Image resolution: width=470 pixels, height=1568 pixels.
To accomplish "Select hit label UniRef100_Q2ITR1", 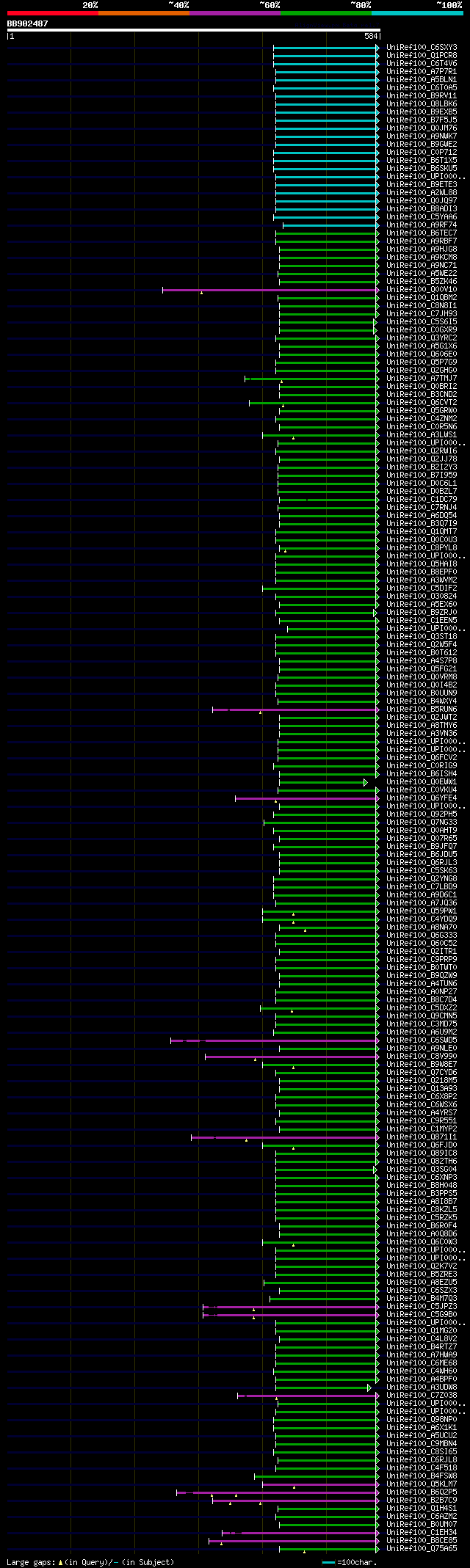I will [x=422, y=951].
